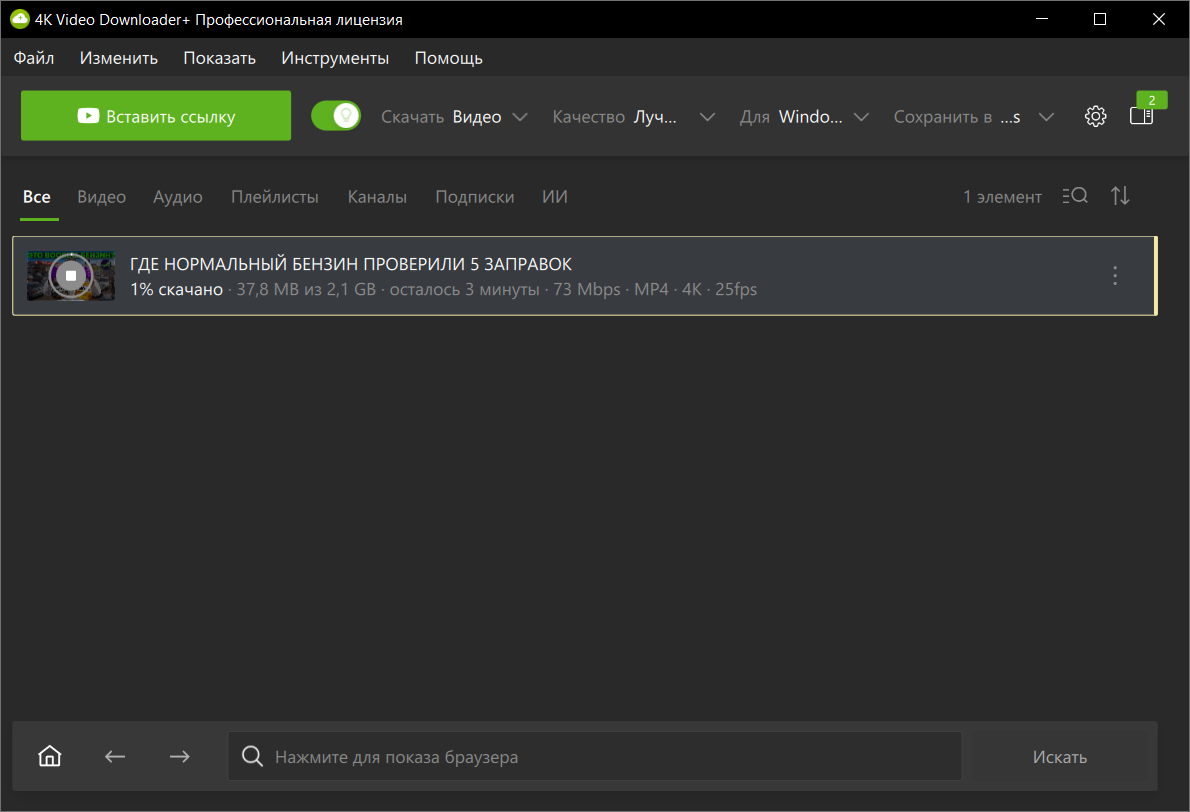Click the Вставить ссылку button
This screenshot has height=812, width=1190.
[x=156, y=115]
